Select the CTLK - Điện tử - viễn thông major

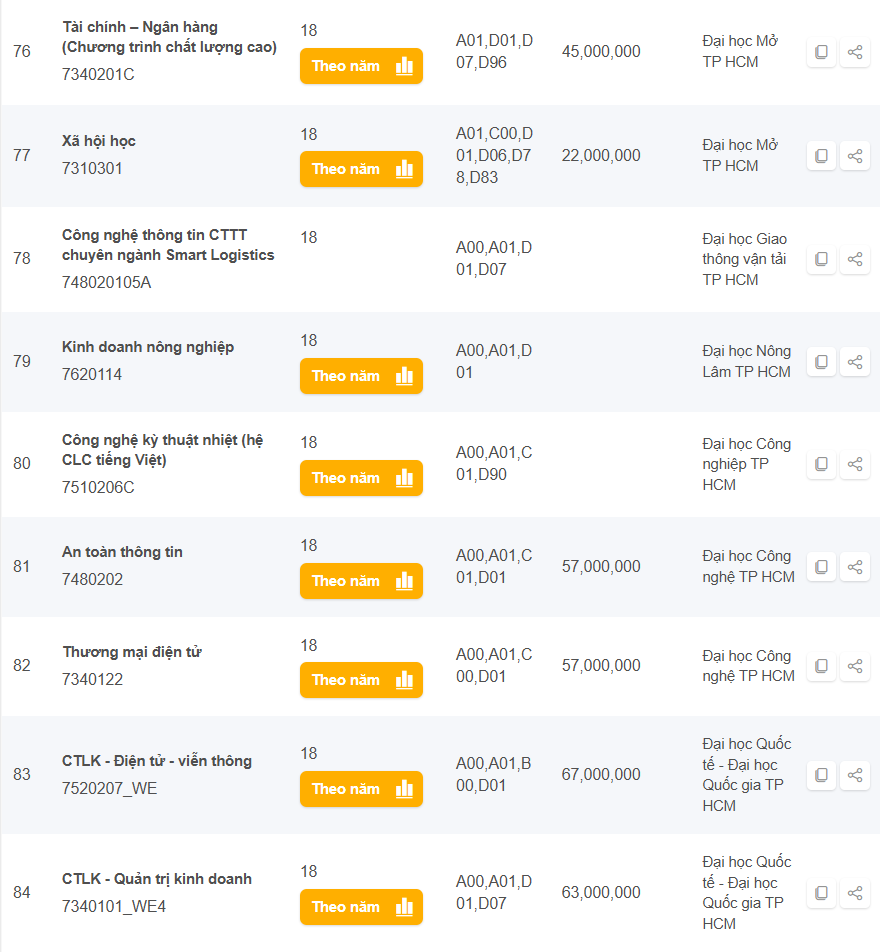[156, 761]
